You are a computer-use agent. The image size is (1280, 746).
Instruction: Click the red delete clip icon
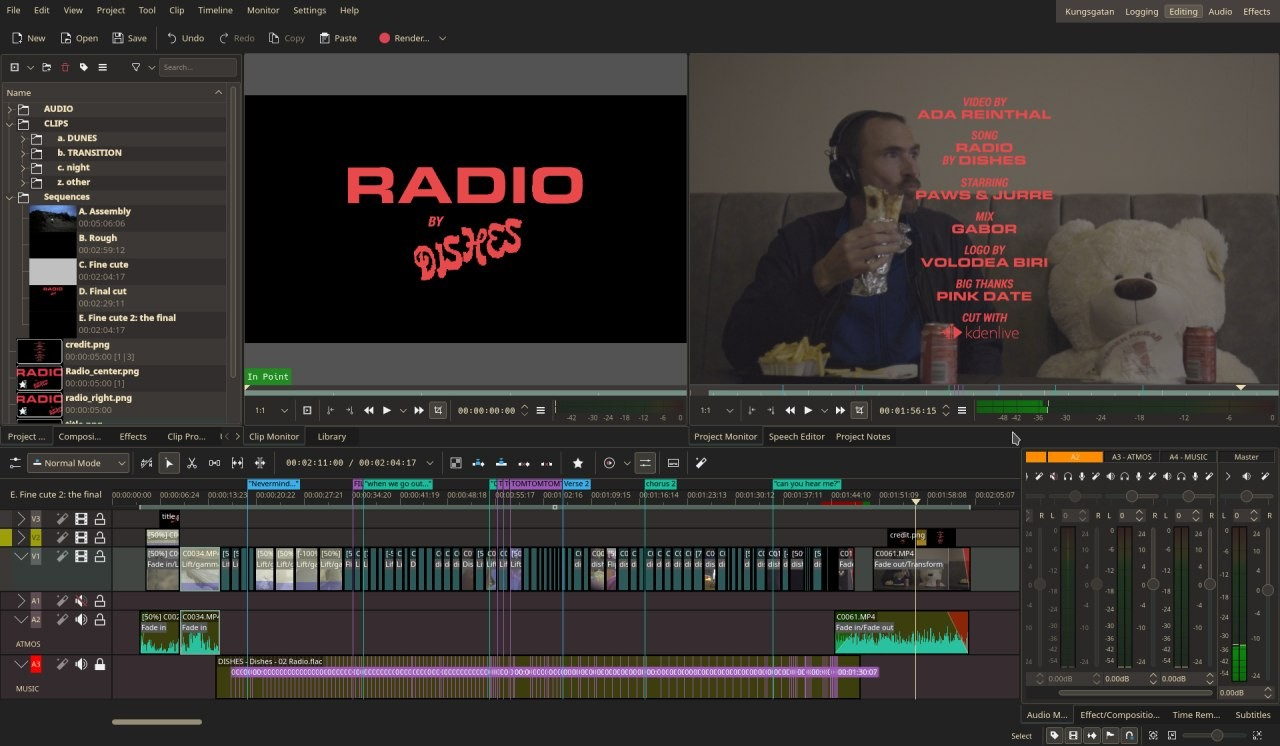click(65, 68)
